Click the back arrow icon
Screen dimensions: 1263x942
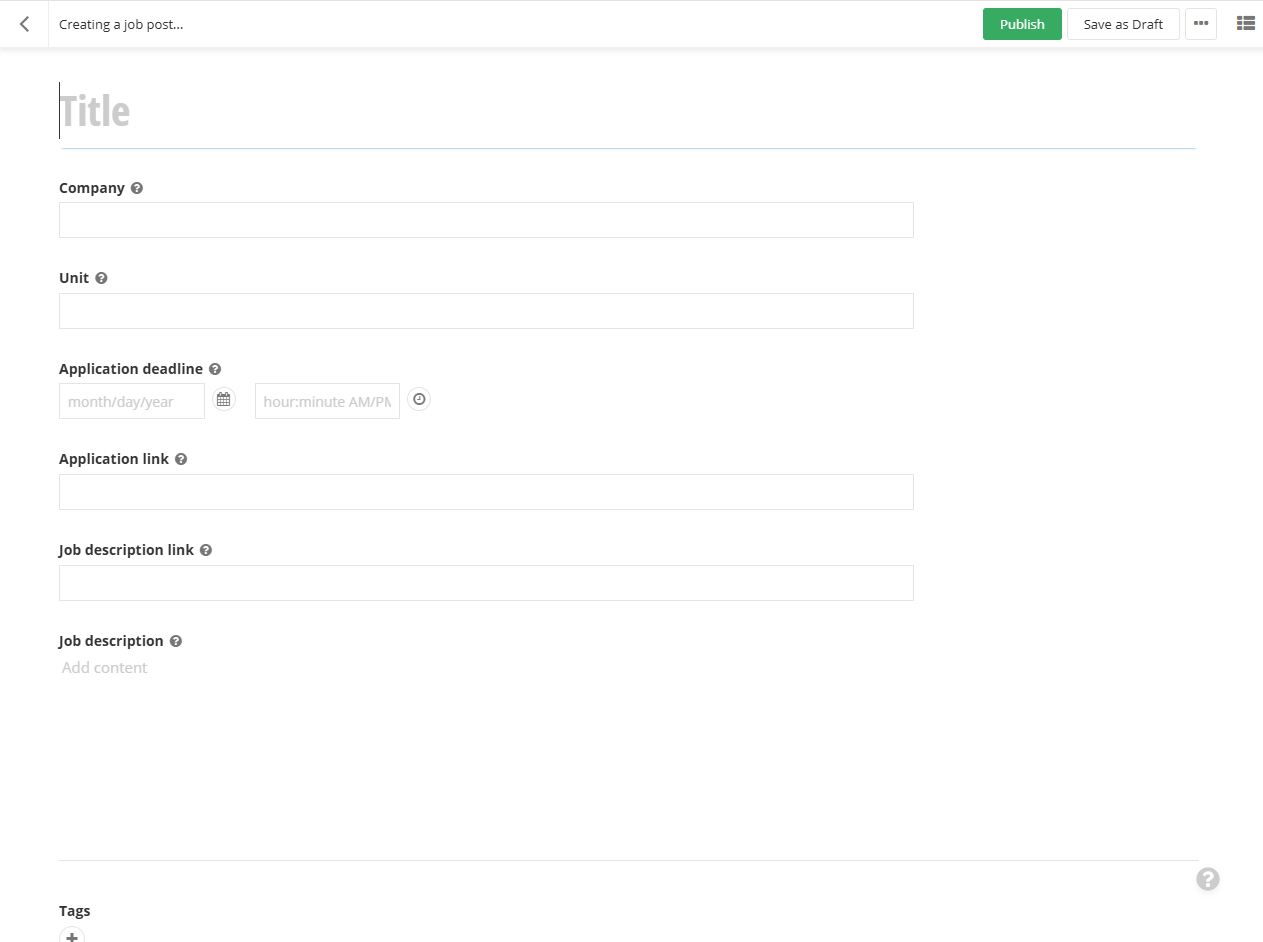point(24,24)
